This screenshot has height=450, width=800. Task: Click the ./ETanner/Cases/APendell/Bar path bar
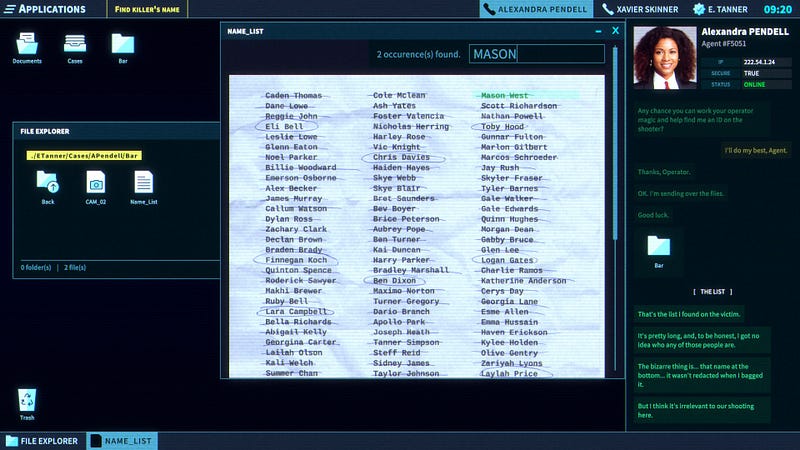(84, 156)
